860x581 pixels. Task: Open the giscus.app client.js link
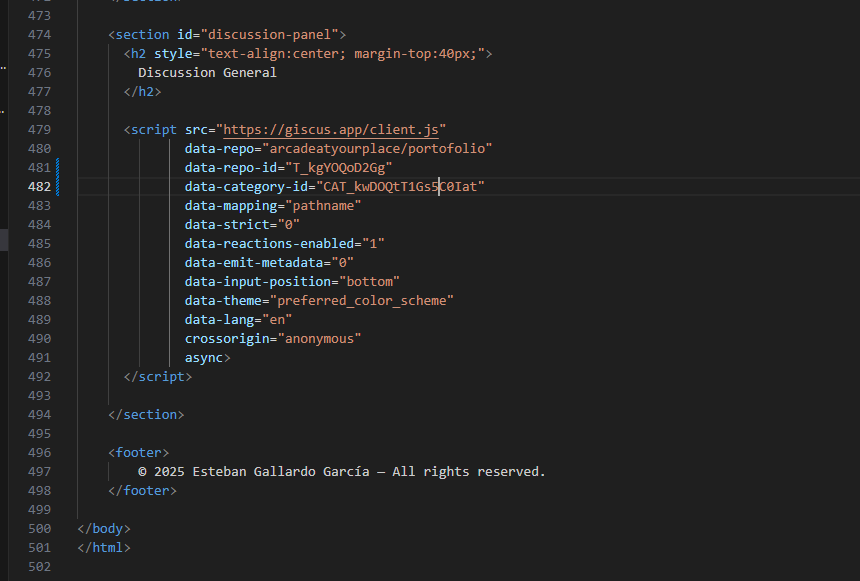tap(331, 129)
